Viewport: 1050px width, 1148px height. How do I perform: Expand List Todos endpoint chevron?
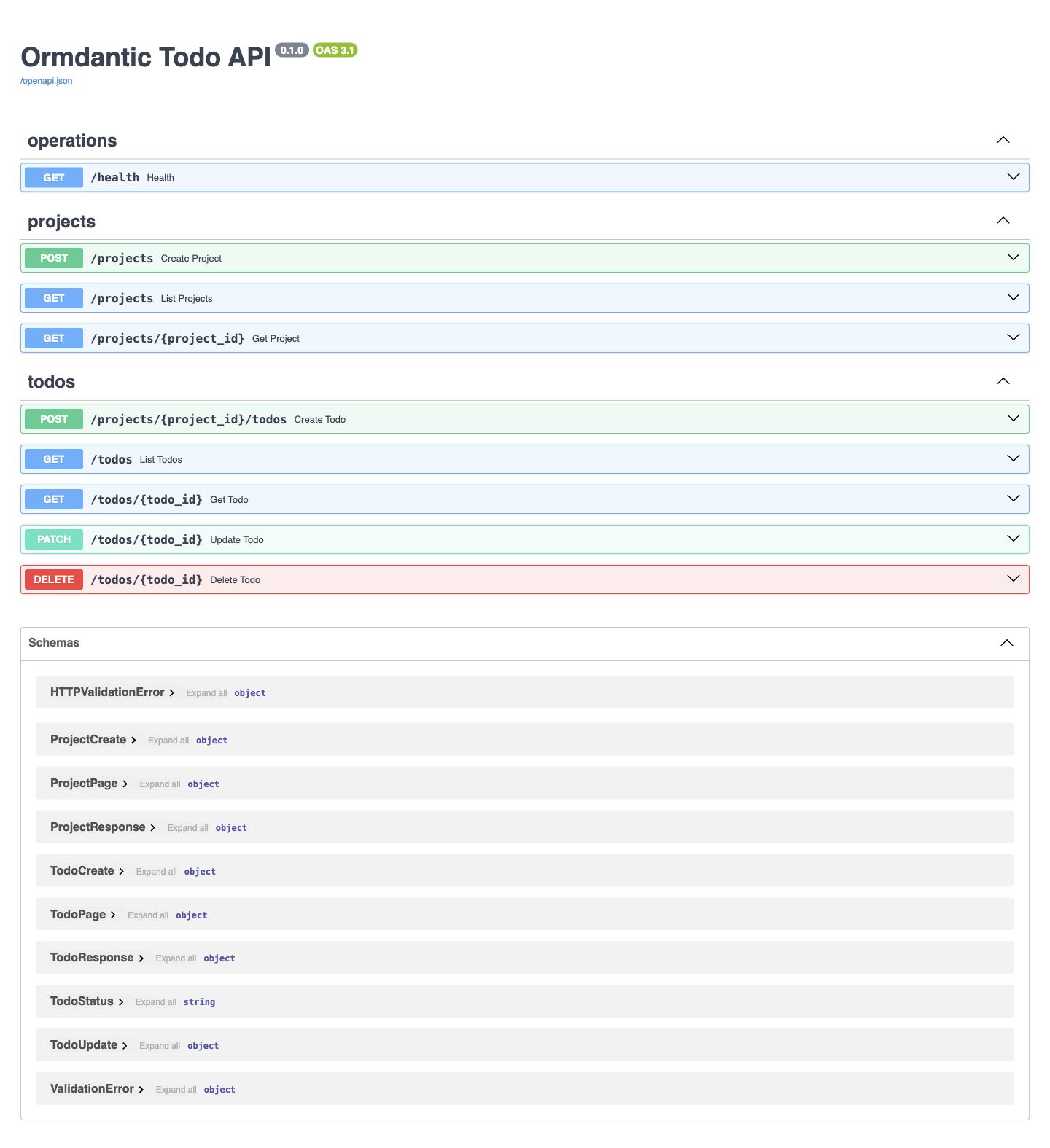(x=1014, y=458)
